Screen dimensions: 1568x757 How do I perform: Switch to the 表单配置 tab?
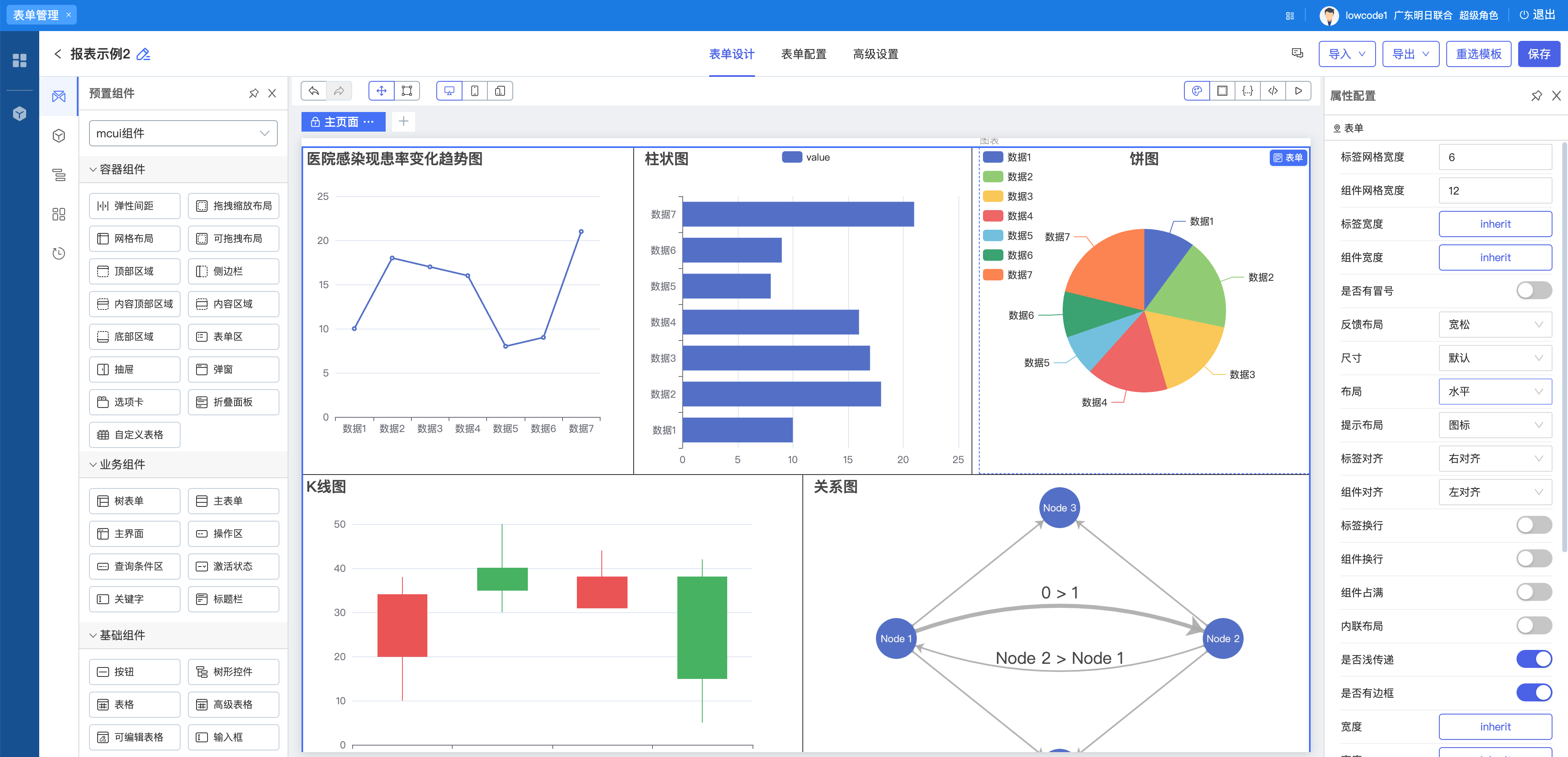[803, 54]
